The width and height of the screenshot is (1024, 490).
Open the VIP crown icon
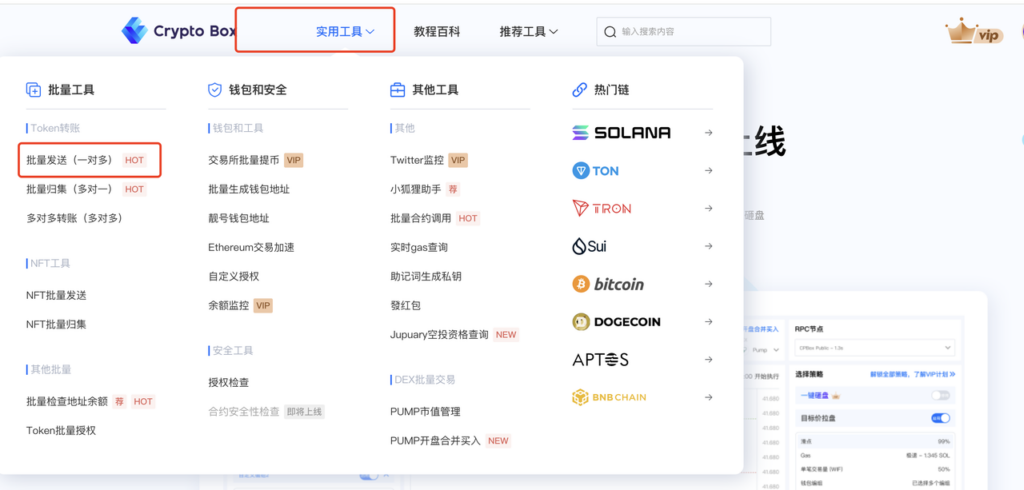974,31
